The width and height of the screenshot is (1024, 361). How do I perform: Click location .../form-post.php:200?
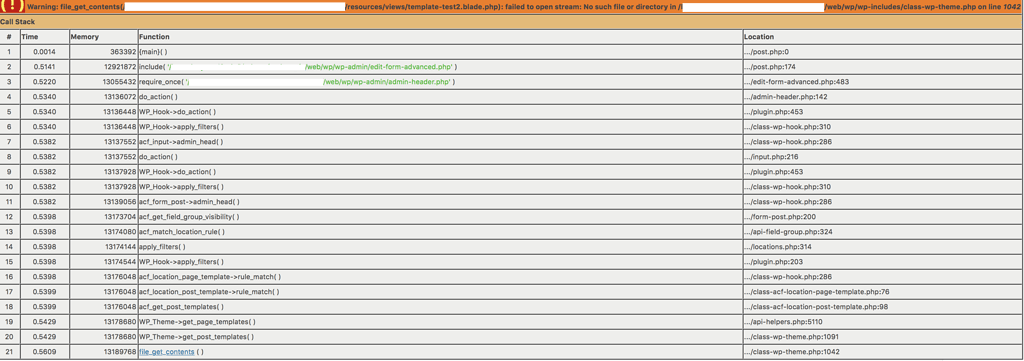[x=780, y=217]
